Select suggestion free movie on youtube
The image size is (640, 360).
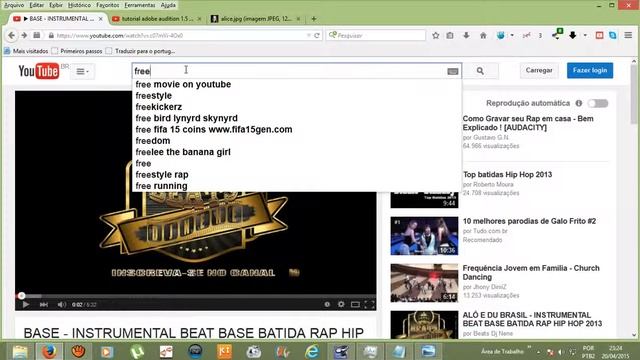point(297,84)
